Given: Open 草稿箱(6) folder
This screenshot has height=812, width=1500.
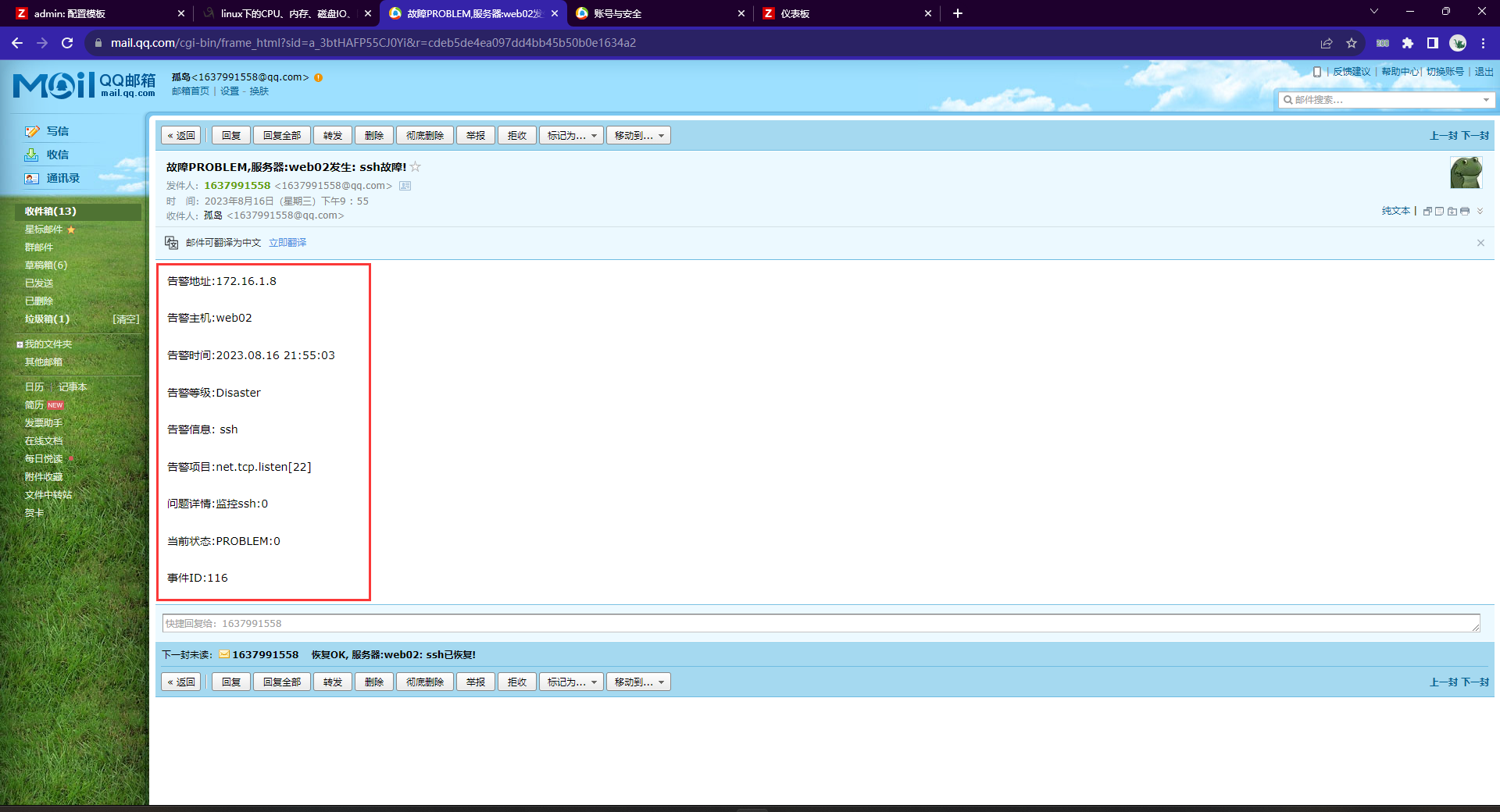Looking at the screenshot, I should [46, 265].
